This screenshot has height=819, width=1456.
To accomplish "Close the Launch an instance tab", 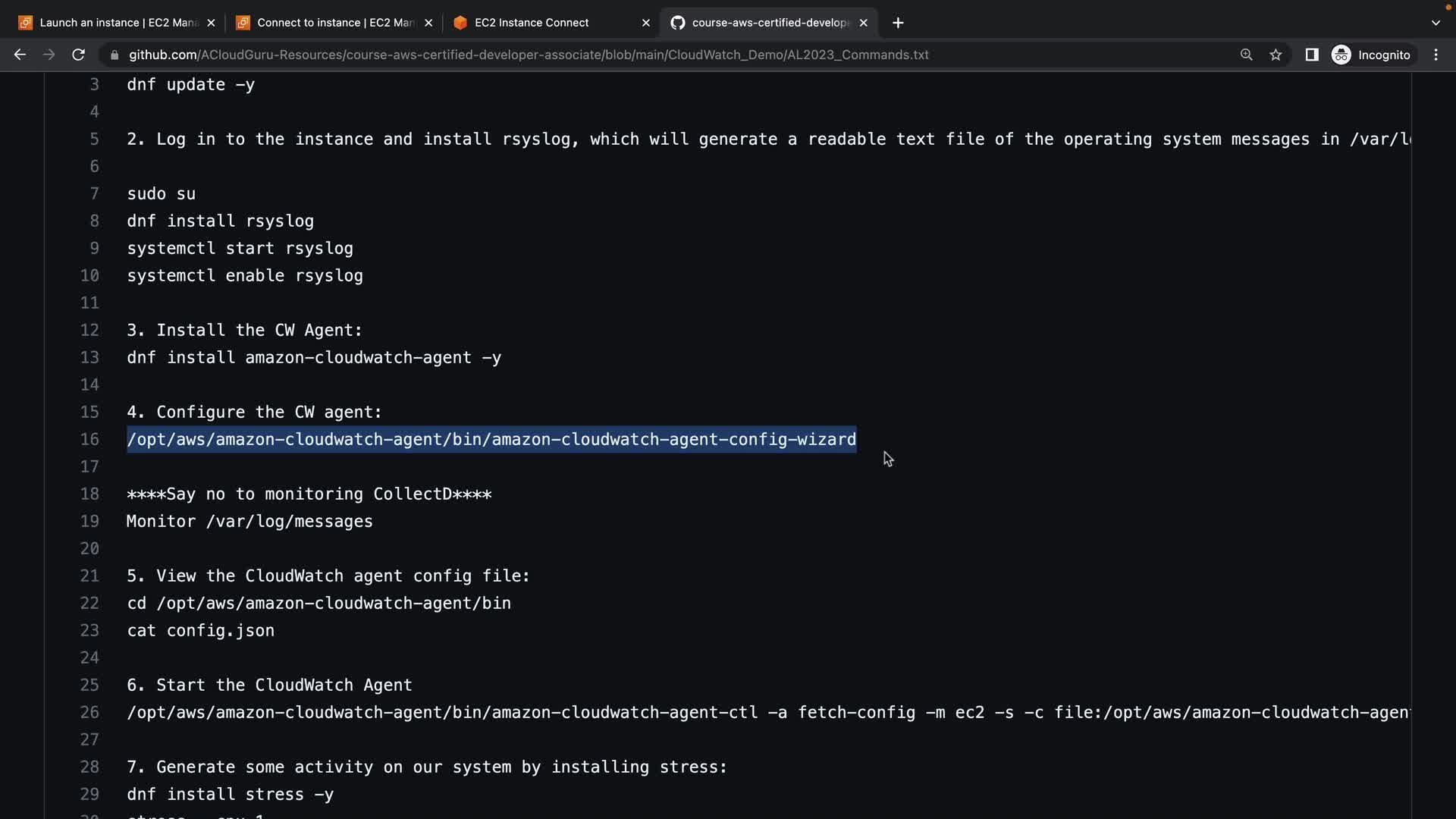I will tap(211, 23).
